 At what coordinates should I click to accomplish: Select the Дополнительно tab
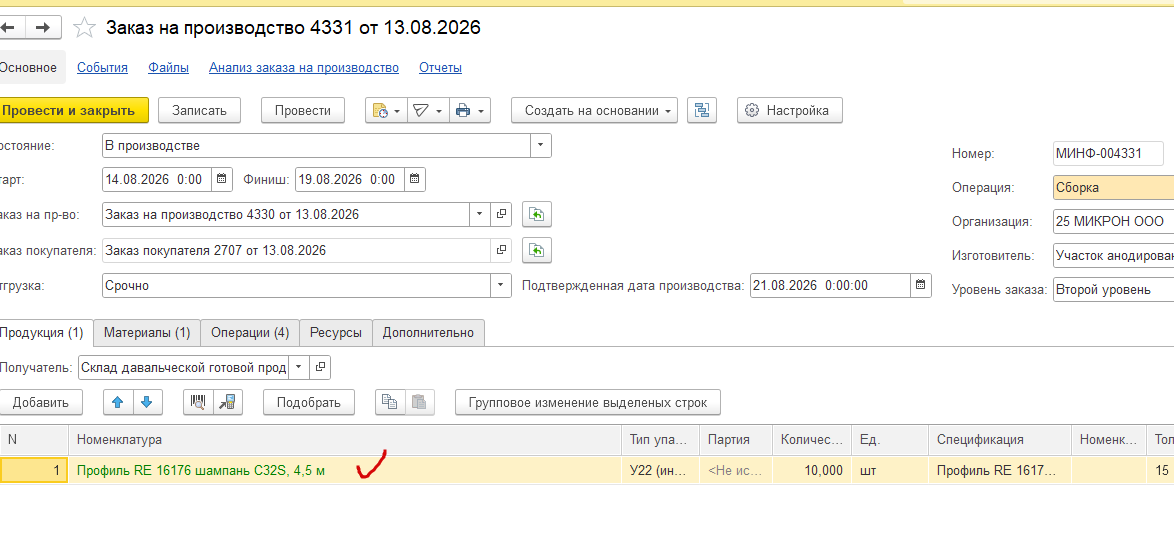pos(428,332)
